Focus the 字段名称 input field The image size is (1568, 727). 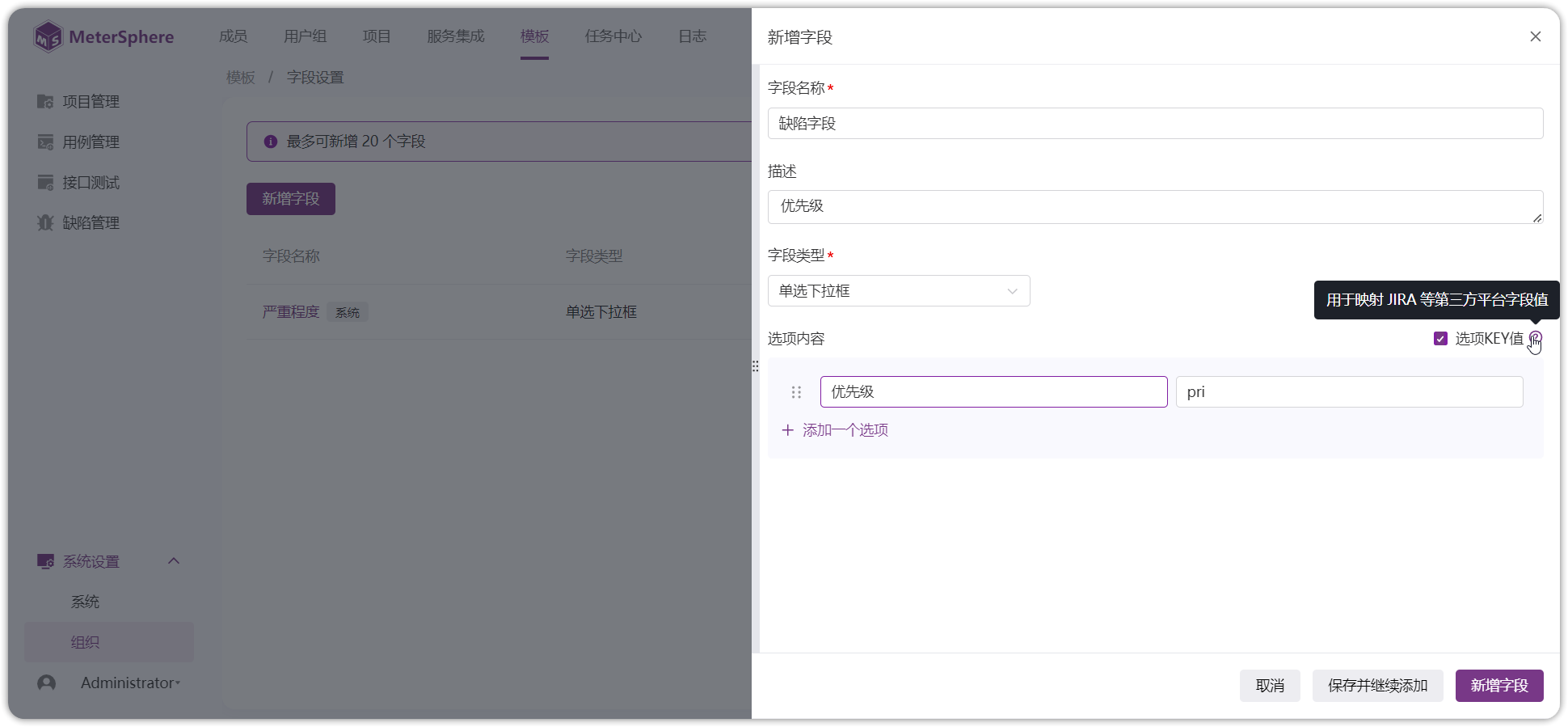1156,124
